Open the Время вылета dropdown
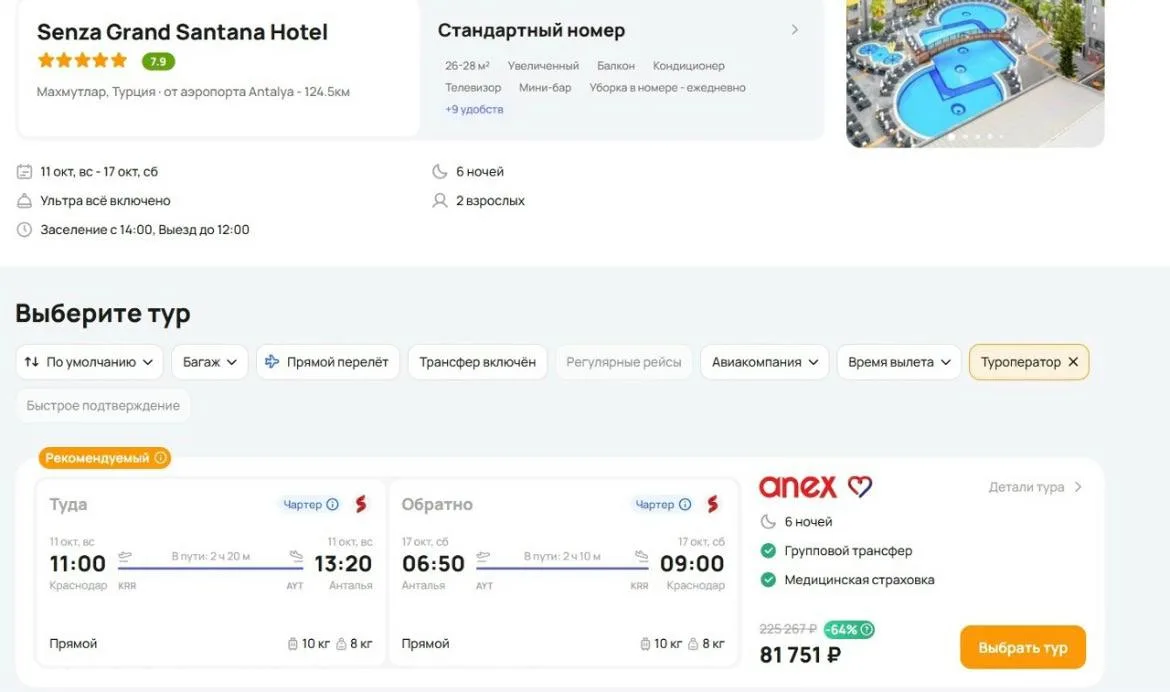 (899, 362)
